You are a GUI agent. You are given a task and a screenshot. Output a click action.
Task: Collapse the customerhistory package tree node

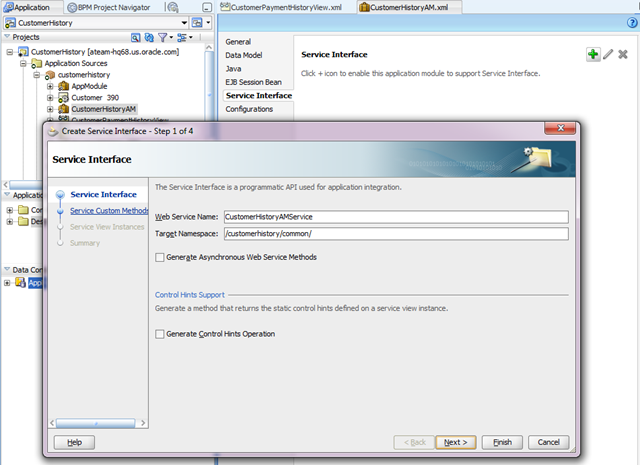point(37,75)
